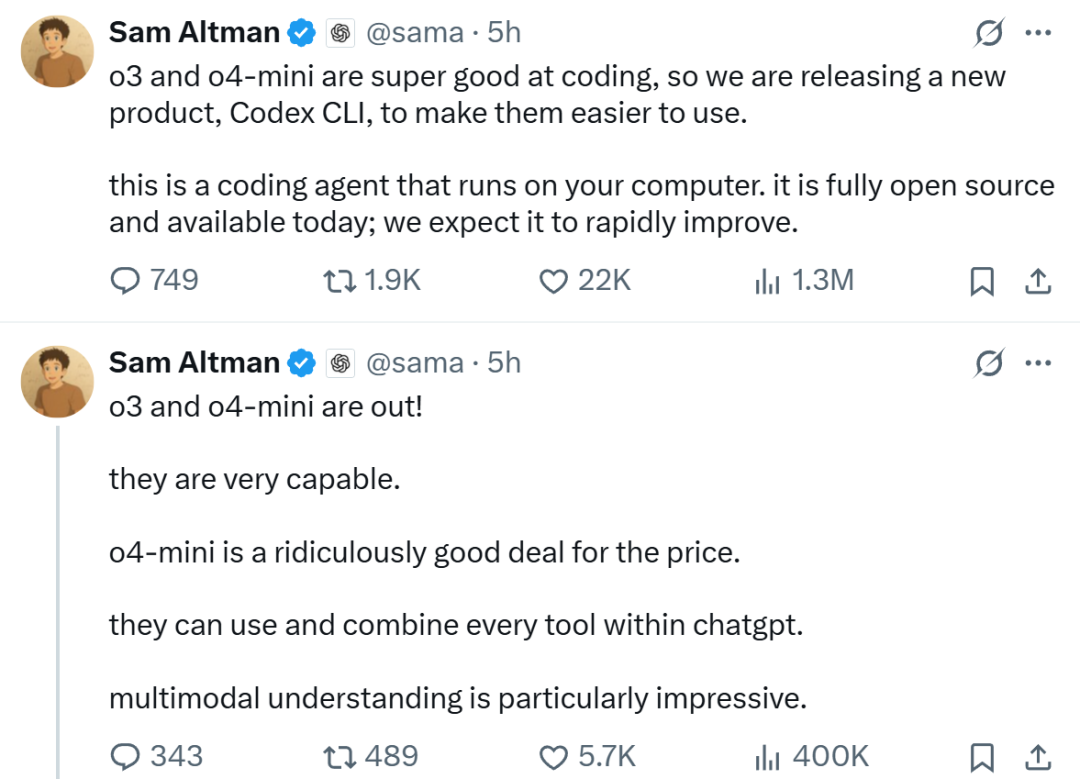Open Sam Altman's avatar on first tweet
The image size is (1080, 779).
[57, 52]
